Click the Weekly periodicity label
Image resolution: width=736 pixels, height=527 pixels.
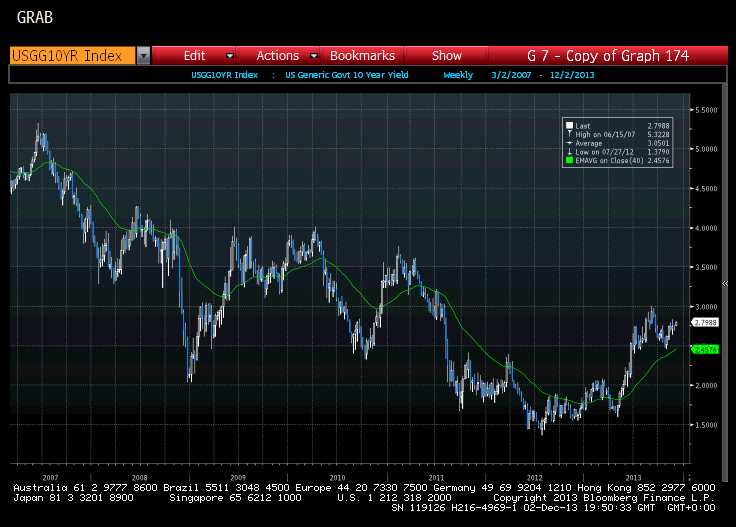(459, 74)
